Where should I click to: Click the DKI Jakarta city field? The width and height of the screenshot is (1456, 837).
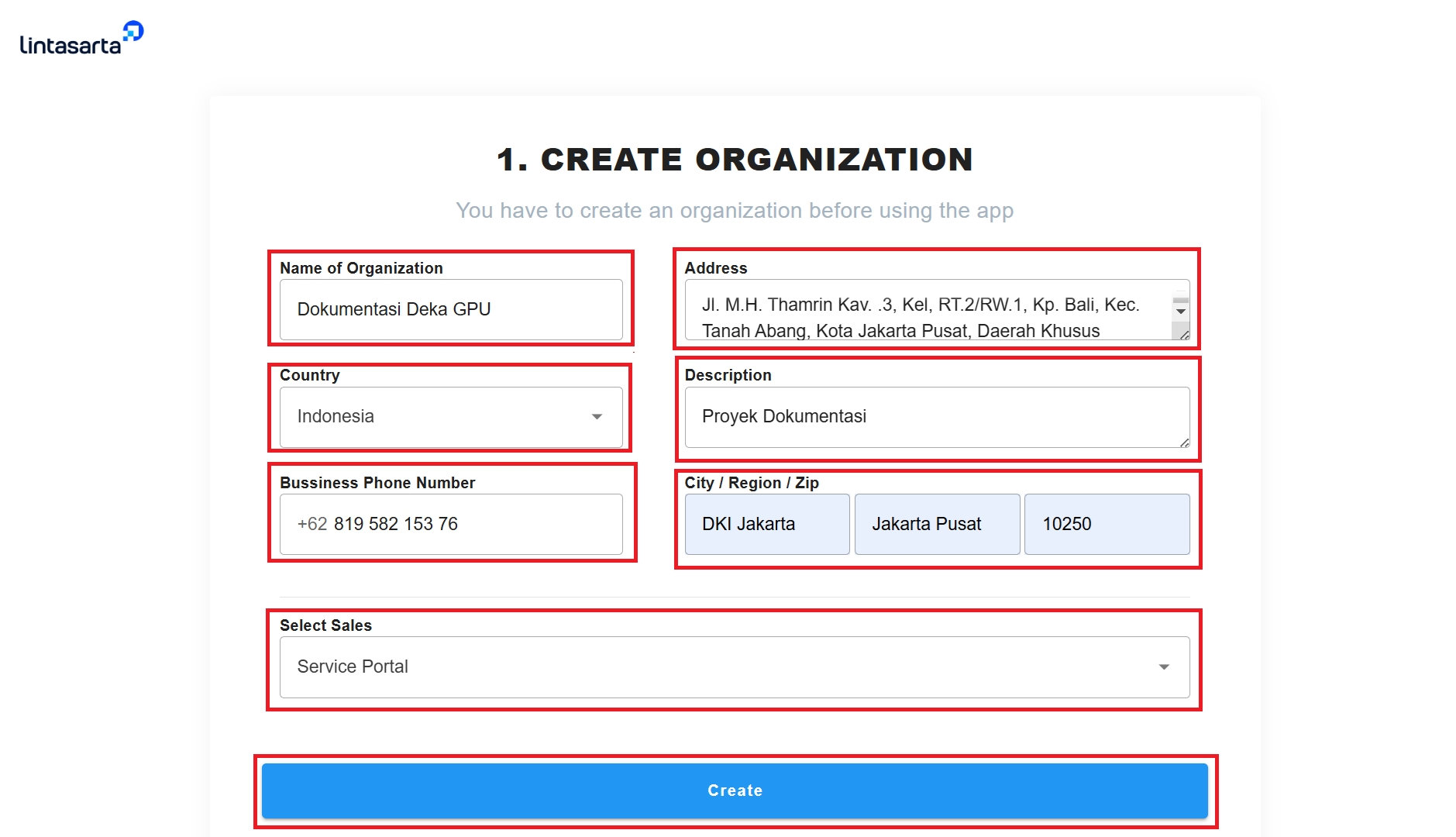(766, 525)
